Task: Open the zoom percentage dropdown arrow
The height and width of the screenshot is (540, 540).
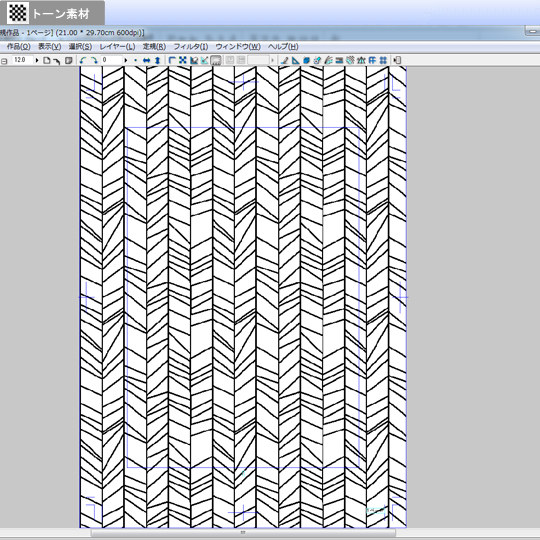Action: [x=37, y=60]
